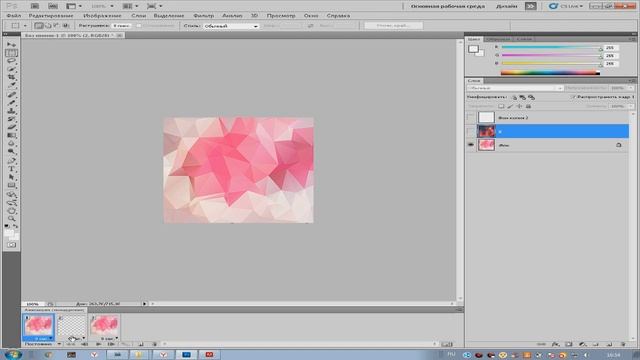Select 'Основная рабочая среда' workspace
Image resolution: width=640 pixels, height=360 pixels.
click(x=448, y=6)
